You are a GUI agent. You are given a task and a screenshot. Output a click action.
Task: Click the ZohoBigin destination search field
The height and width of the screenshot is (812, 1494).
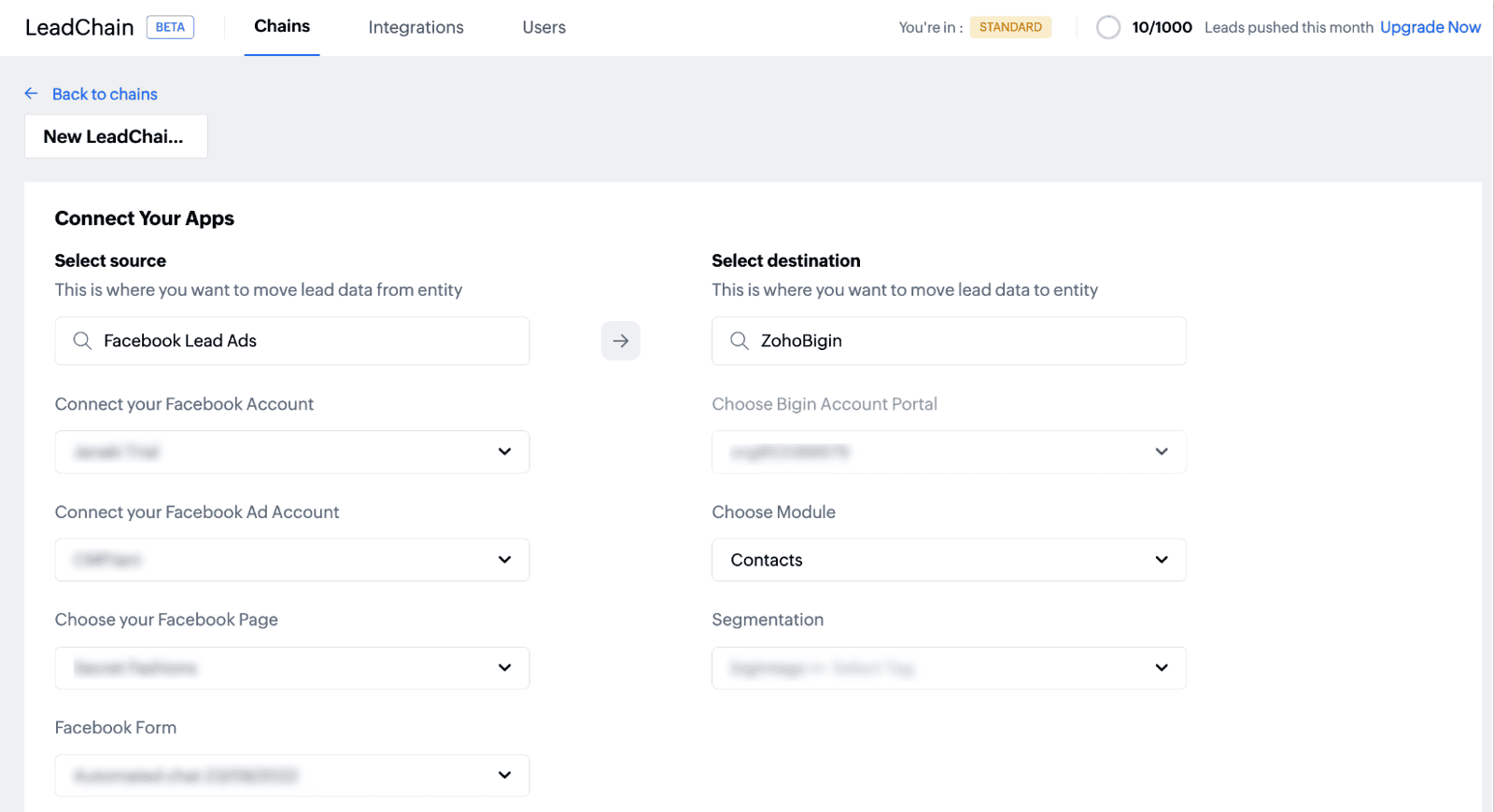[x=949, y=341]
